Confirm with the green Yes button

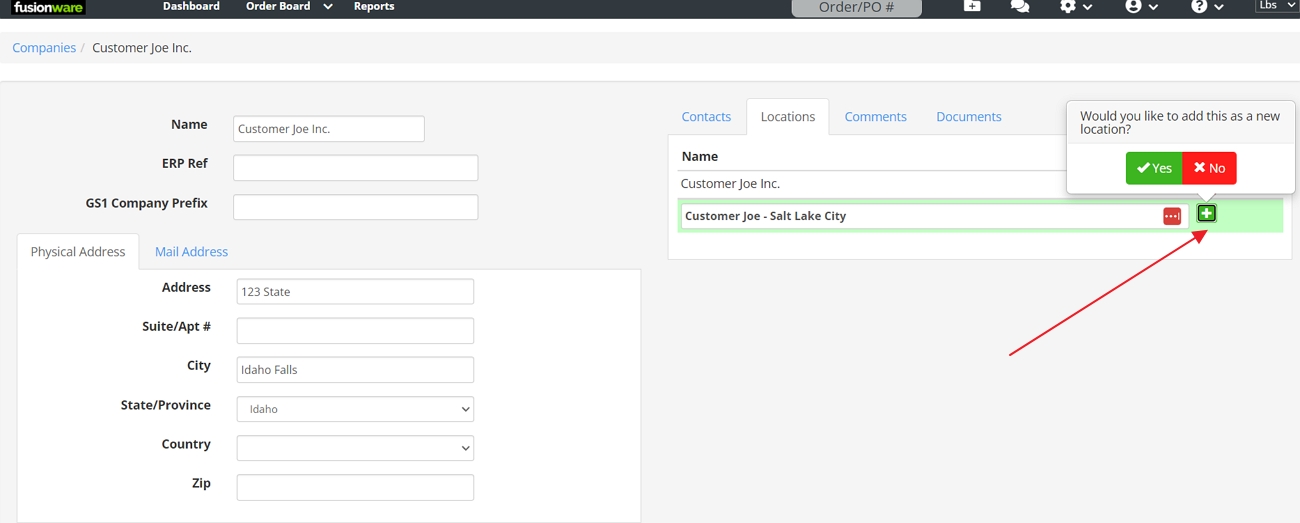click(1154, 168)
